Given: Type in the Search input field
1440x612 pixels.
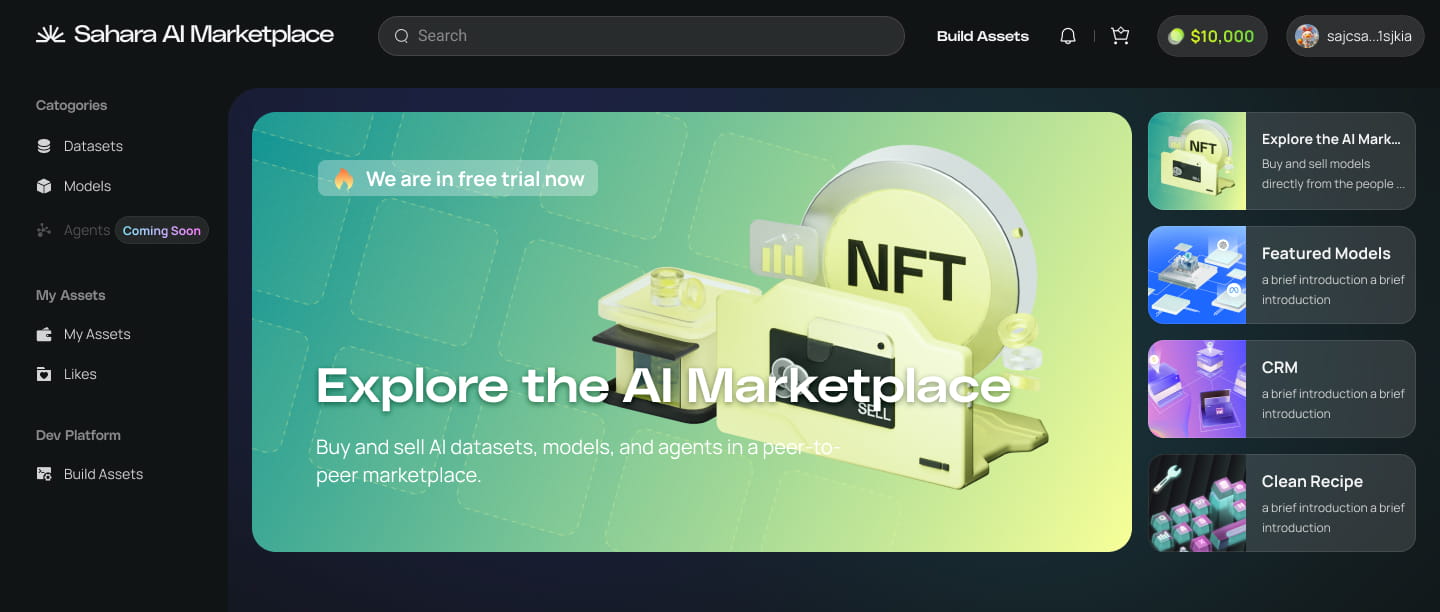Looking at the screenshot, I should pos(650,36).
